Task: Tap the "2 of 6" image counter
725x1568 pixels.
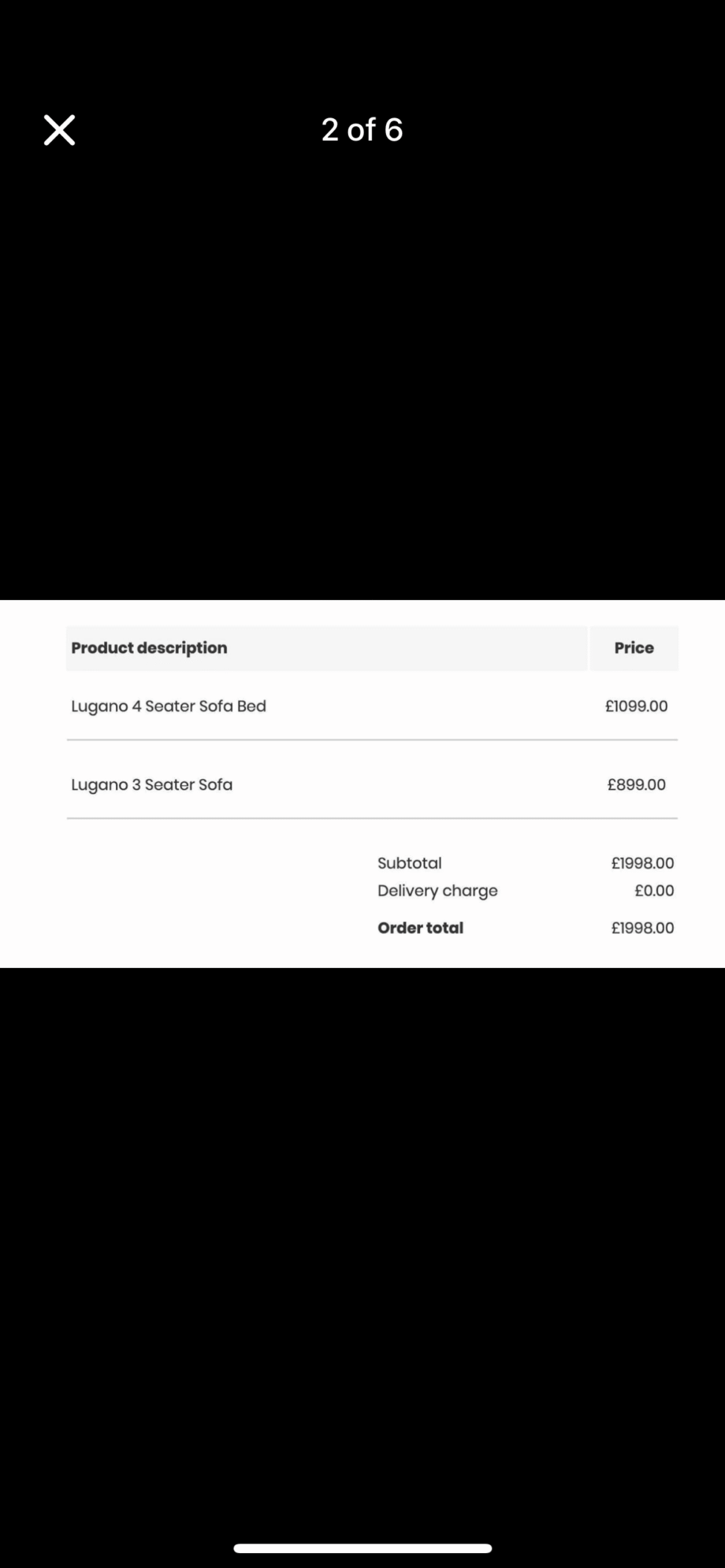Action: point(362,130)
